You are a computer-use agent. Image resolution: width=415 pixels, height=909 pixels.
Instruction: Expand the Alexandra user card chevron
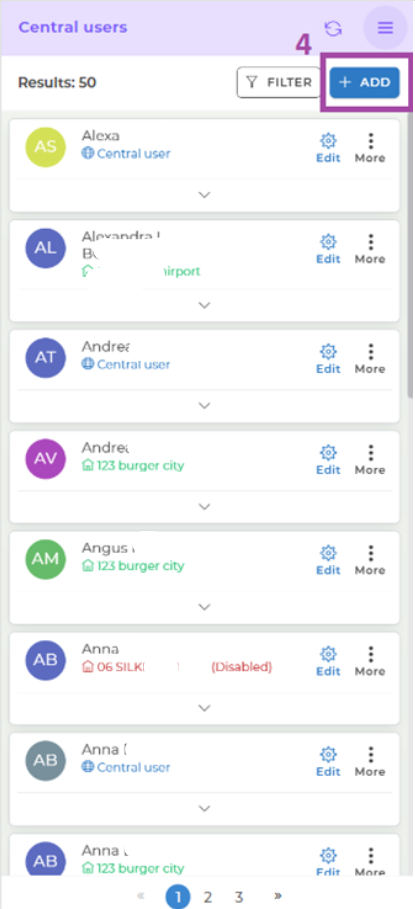(x=204, y=305)
